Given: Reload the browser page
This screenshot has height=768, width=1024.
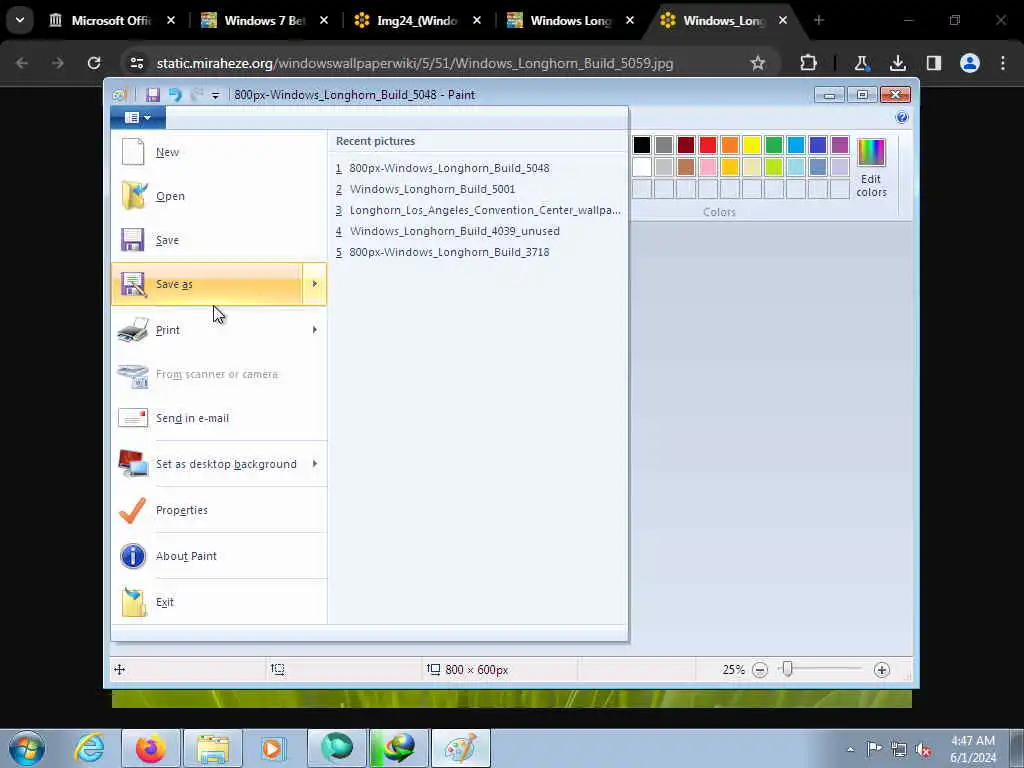Looking at the screenshot, I should [x=94, y=63].
